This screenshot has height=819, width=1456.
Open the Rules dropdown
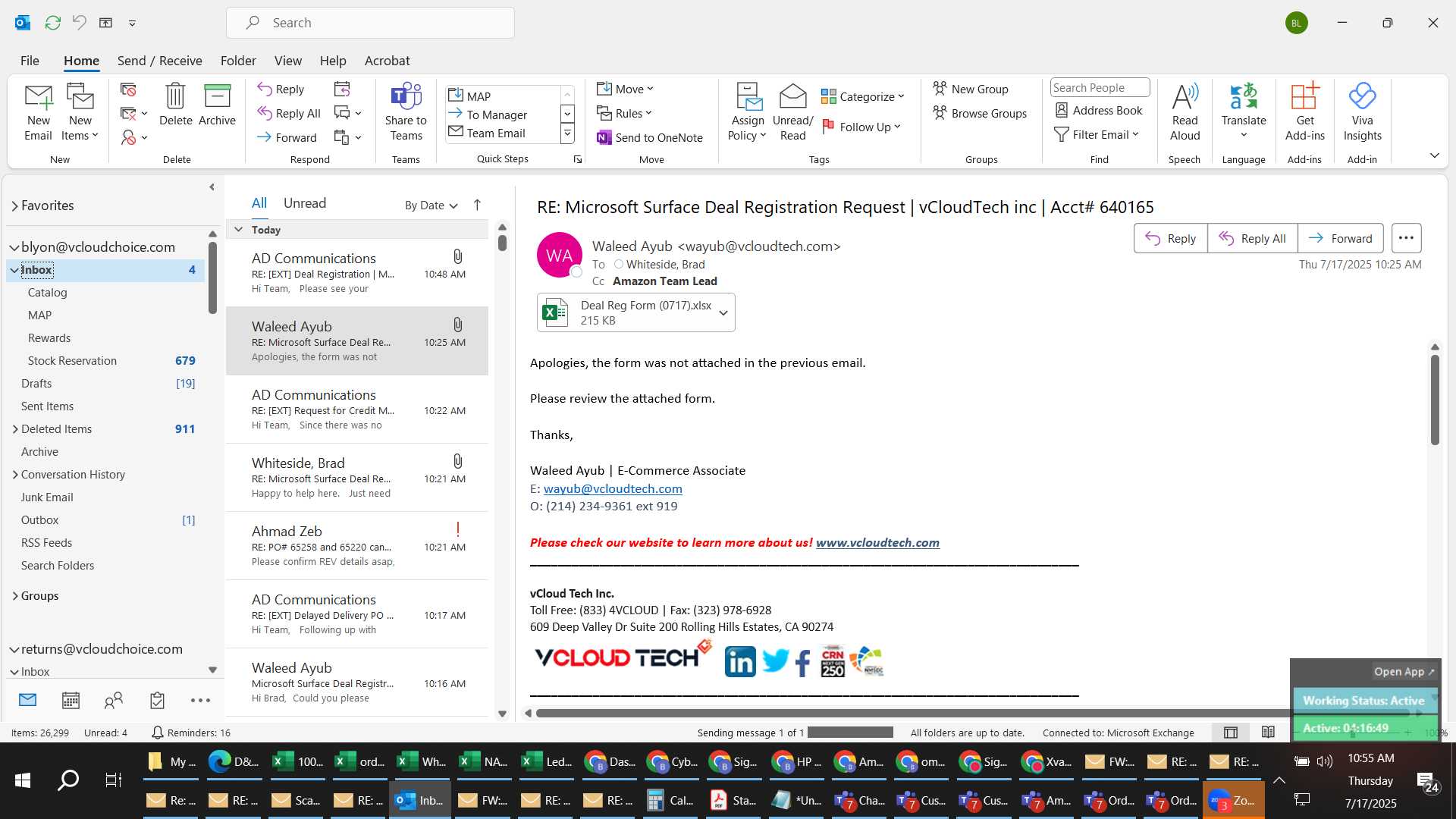[624, 113]
